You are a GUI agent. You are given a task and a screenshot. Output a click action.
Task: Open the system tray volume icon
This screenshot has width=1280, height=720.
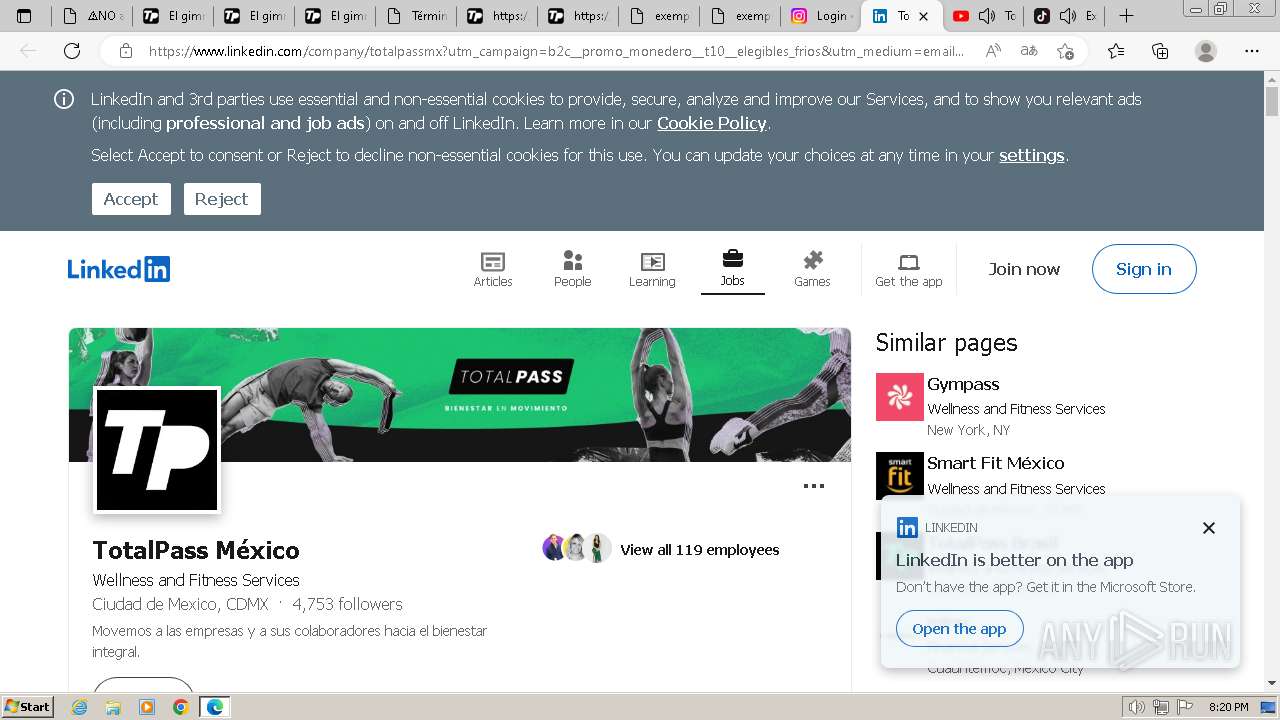[x=1136, y=707]
